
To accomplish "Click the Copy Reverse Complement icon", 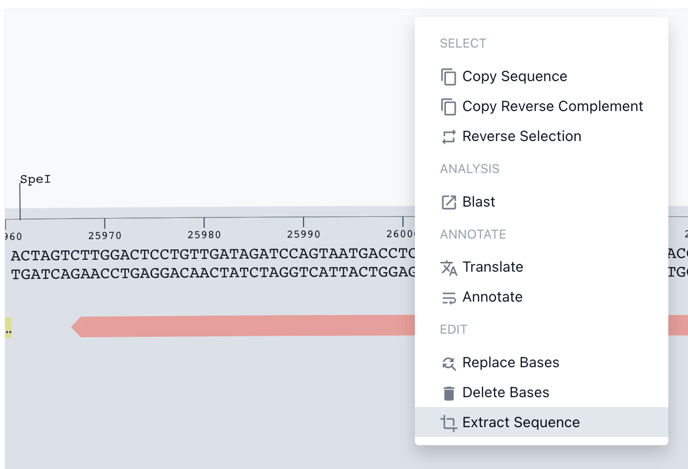I will [x=448, y=107].
